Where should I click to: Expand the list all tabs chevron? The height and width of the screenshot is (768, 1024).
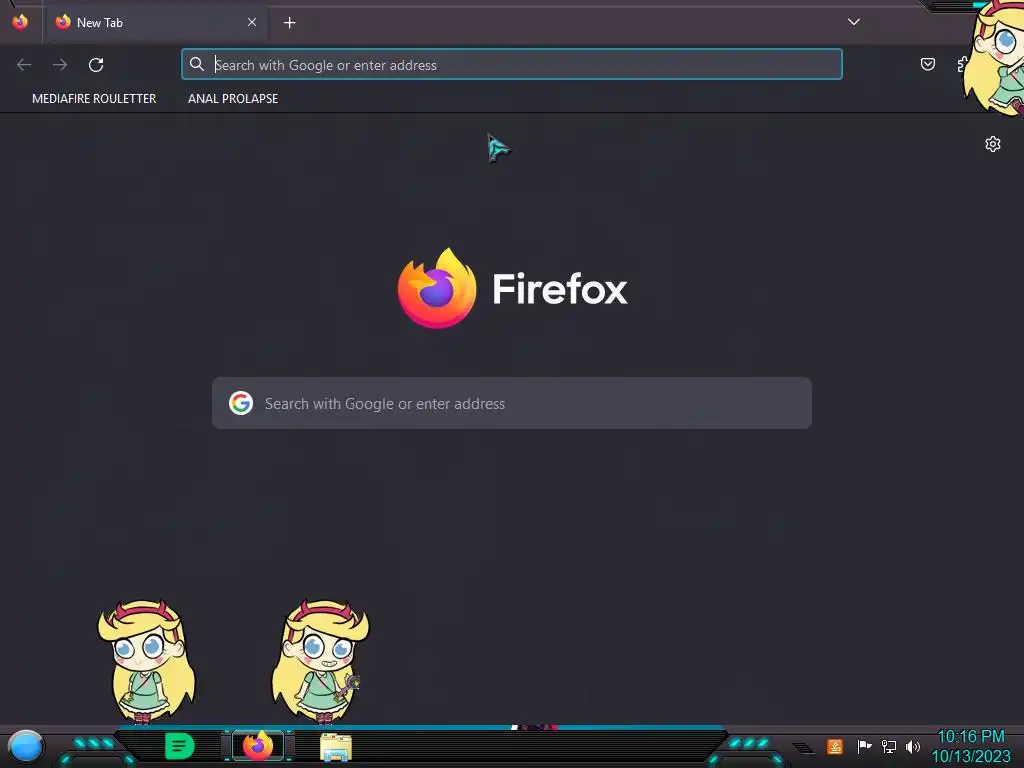pyautogui.click(x=854, y=22)
